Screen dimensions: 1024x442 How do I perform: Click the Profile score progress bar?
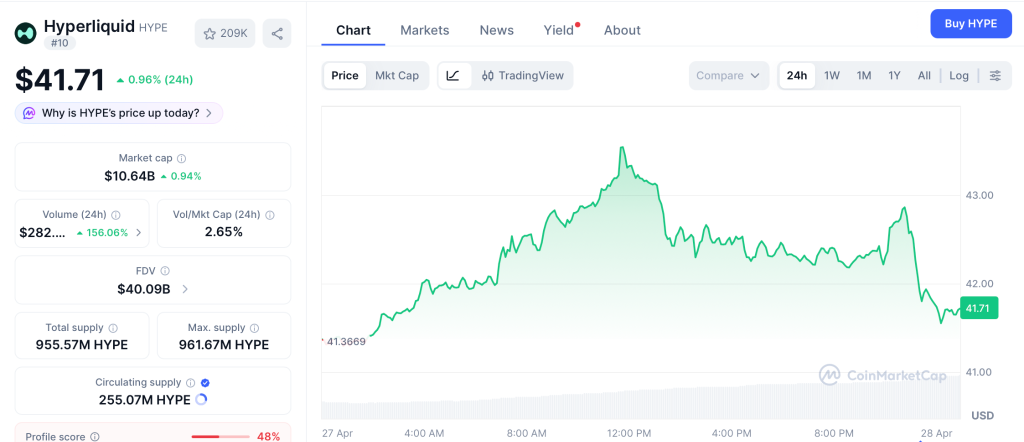220,436
